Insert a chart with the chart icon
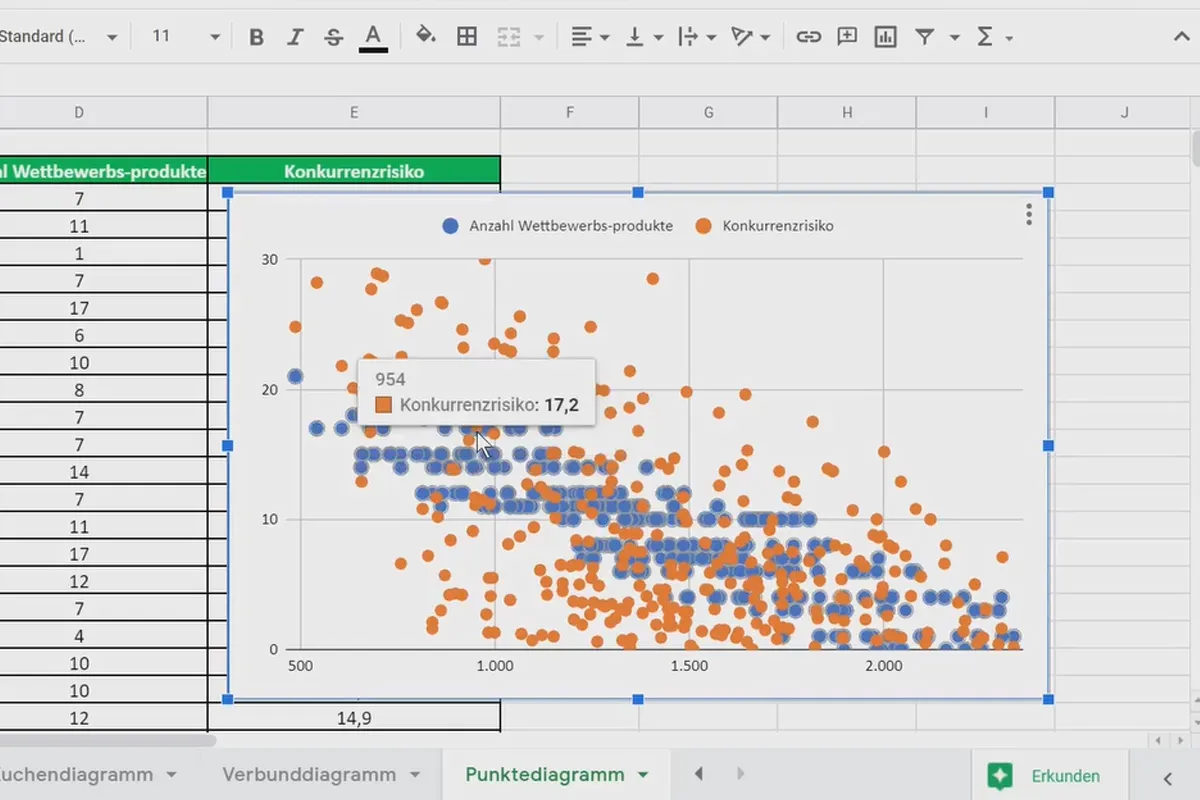Viewport: 1200px width, 800px height. [x=885, y=37]
